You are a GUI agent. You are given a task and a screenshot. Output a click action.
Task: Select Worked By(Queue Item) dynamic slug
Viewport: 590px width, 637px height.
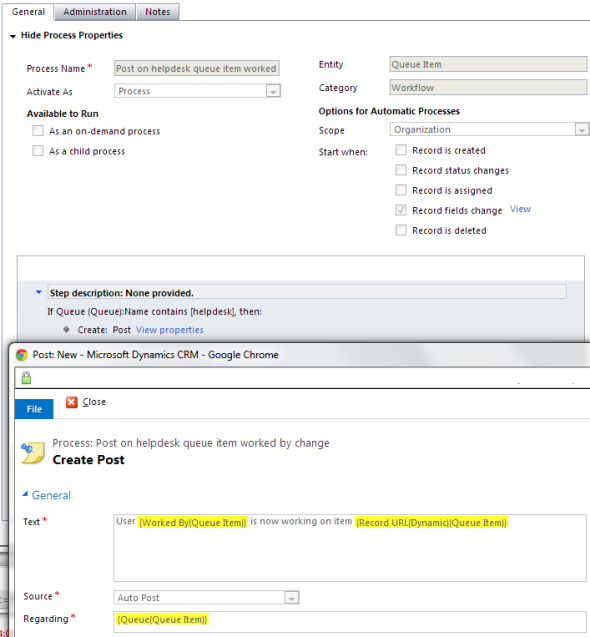click(193, 522)
